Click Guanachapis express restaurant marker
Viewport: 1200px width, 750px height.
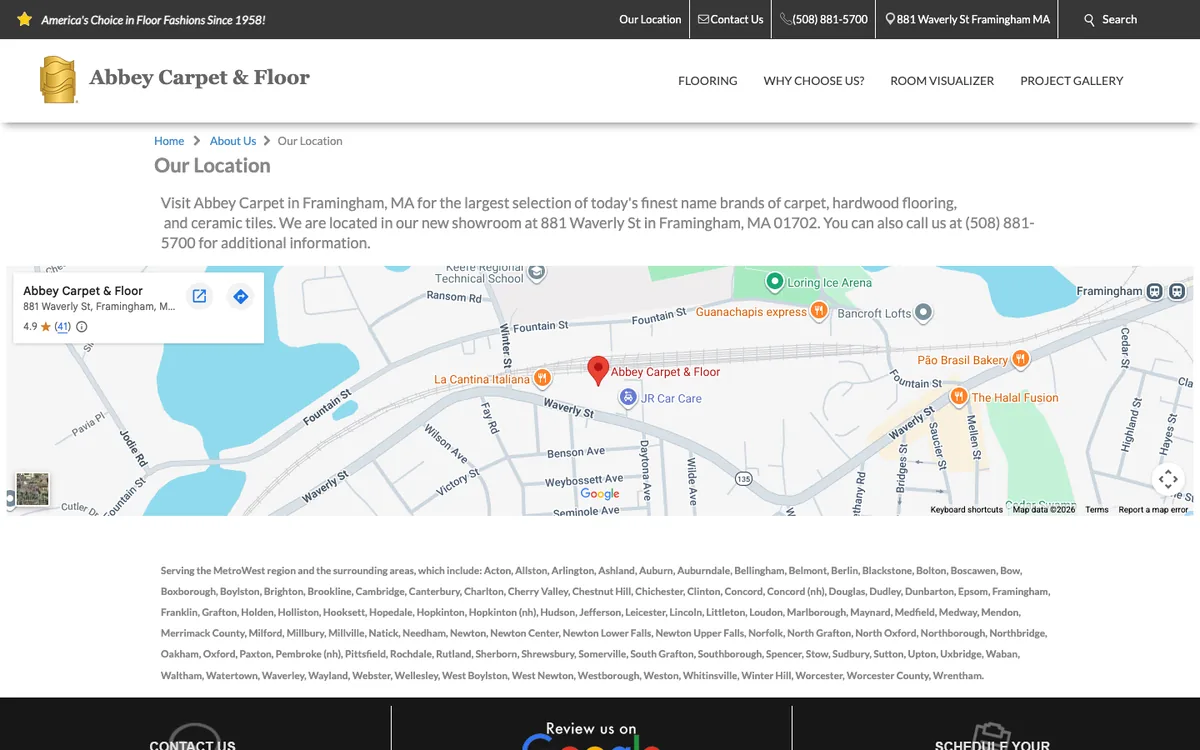click(819, 312)
